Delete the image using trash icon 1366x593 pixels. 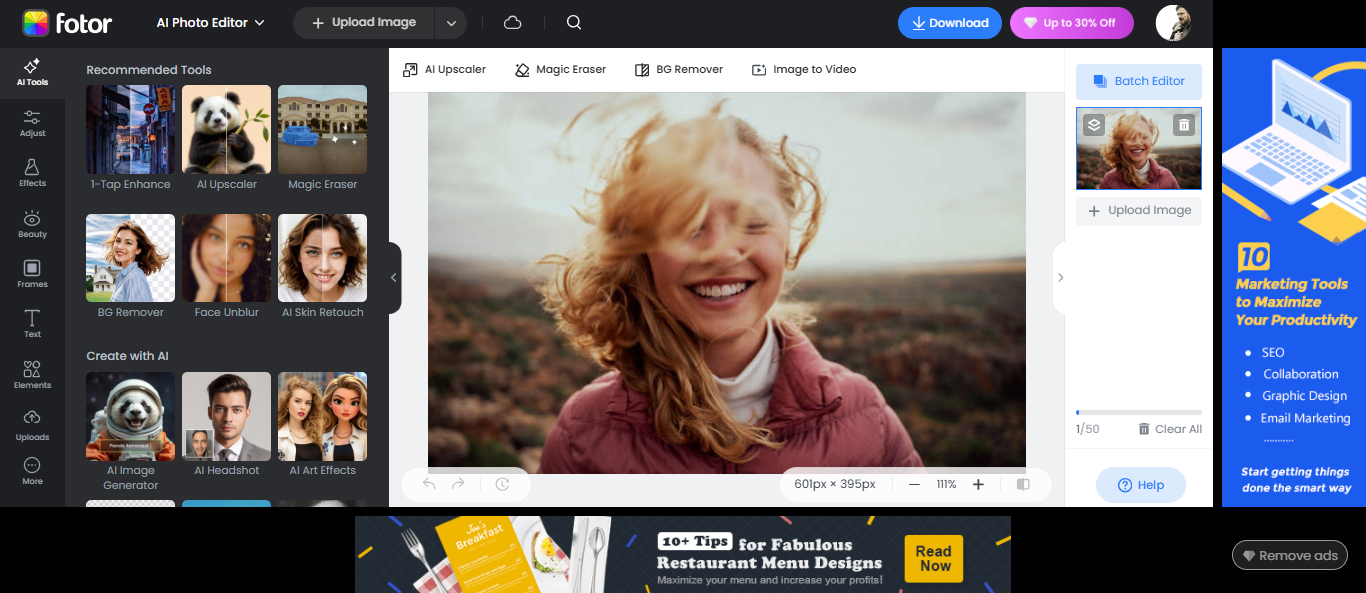pos(1184,125)
